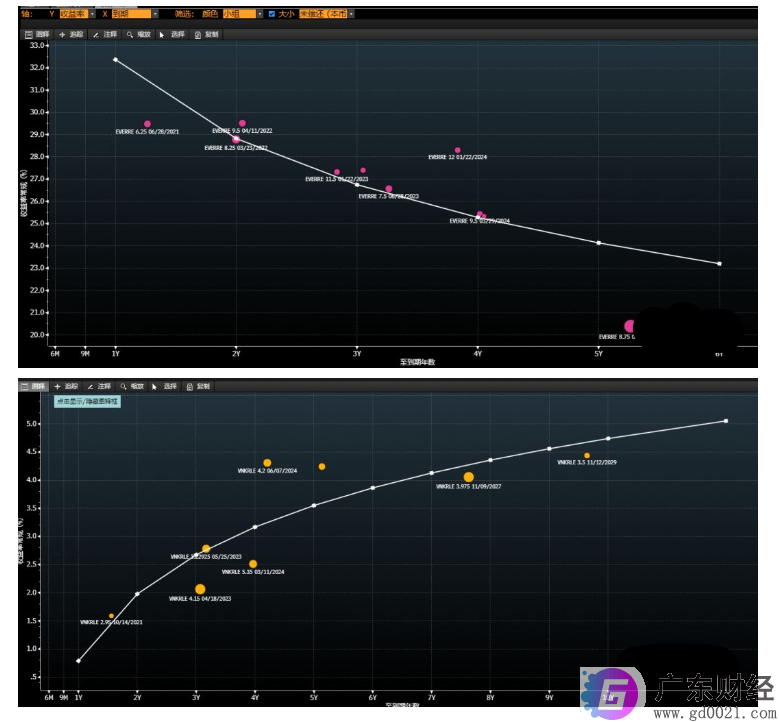Toggle the highlighted 图释 legend button in VNKRLE chart
The width and height of the screenshot is (779, 722).
(x=33, y=386)
